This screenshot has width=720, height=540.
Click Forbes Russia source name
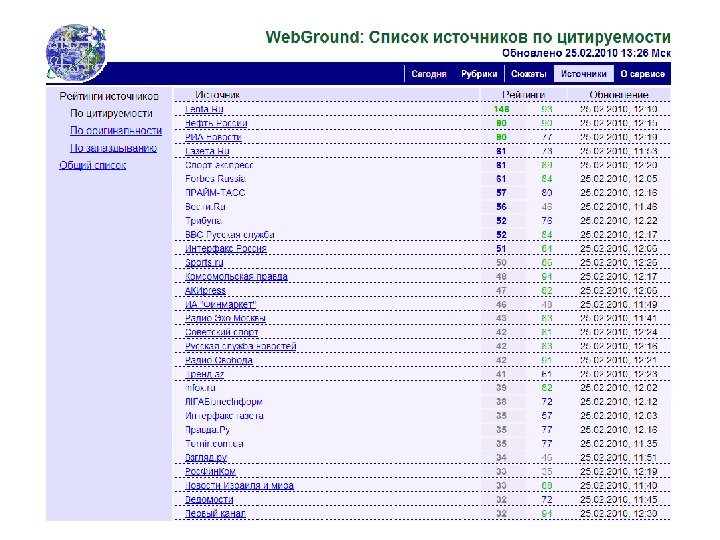215,179
